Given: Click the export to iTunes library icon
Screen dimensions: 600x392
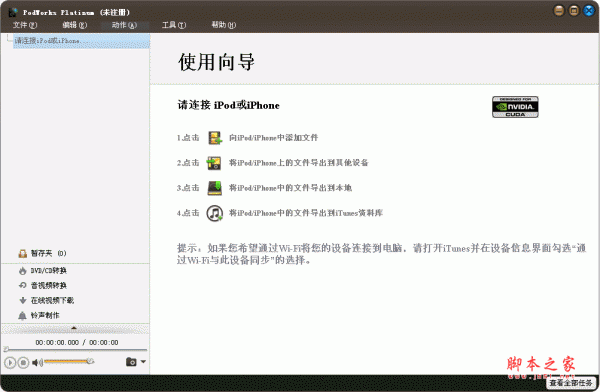Looking at the screenshot, I should 215,213.
